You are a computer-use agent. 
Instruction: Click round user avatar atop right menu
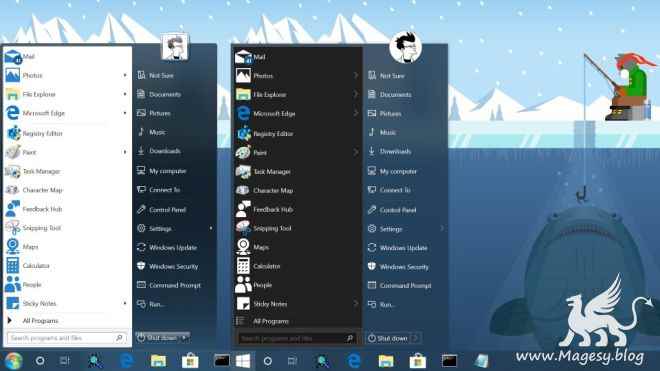(x=405, y=48)
